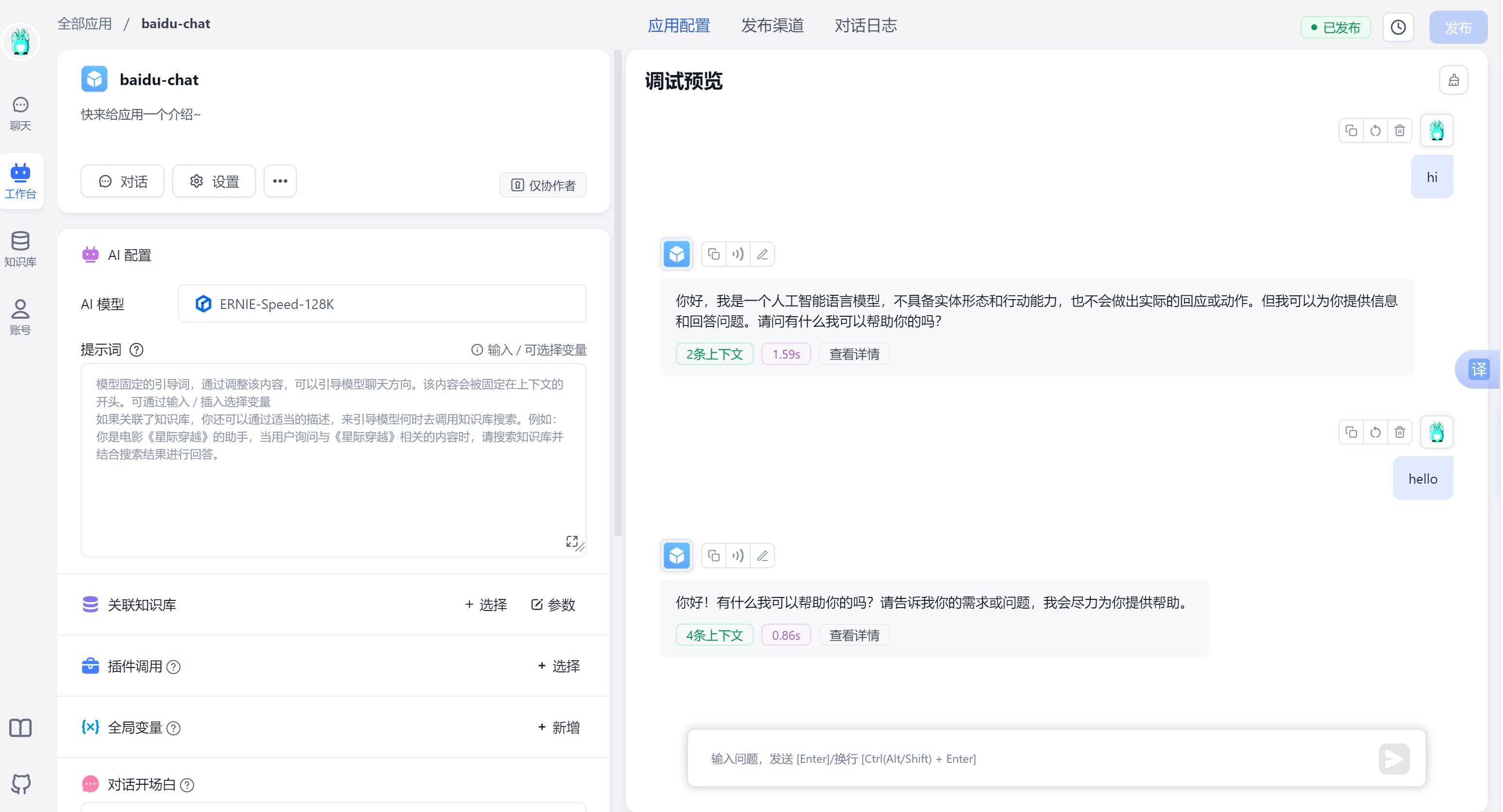Click the 发布 publish button
The height and width of the screenshot is (812, 1503).
(x=1457, y=27)
